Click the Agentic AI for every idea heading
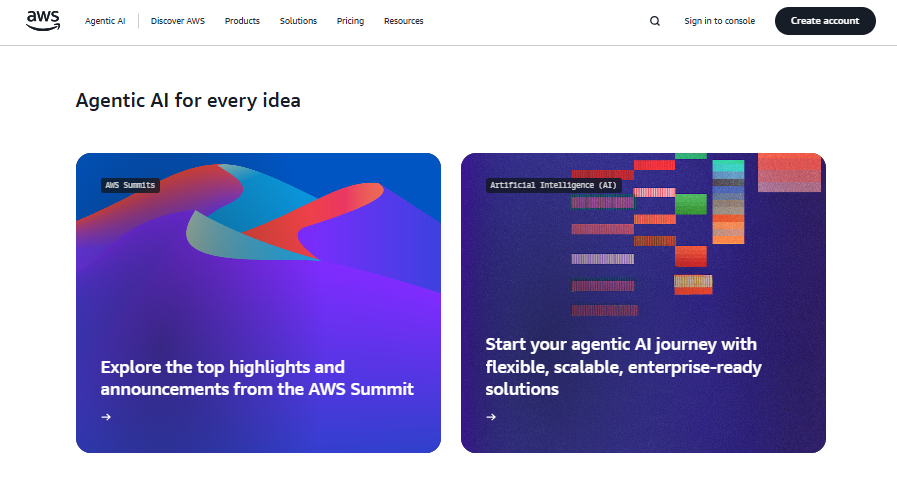This screenshot has width=897, height=502. [188, 101]
